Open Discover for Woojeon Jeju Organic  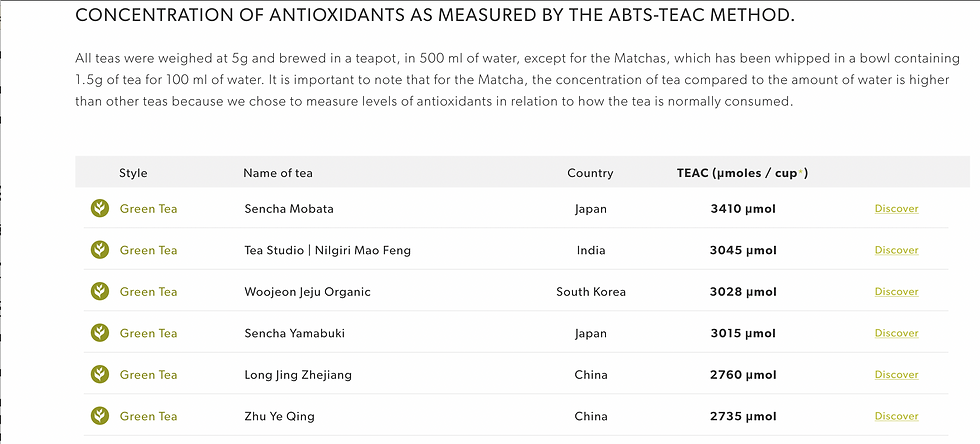coord(896,292)
